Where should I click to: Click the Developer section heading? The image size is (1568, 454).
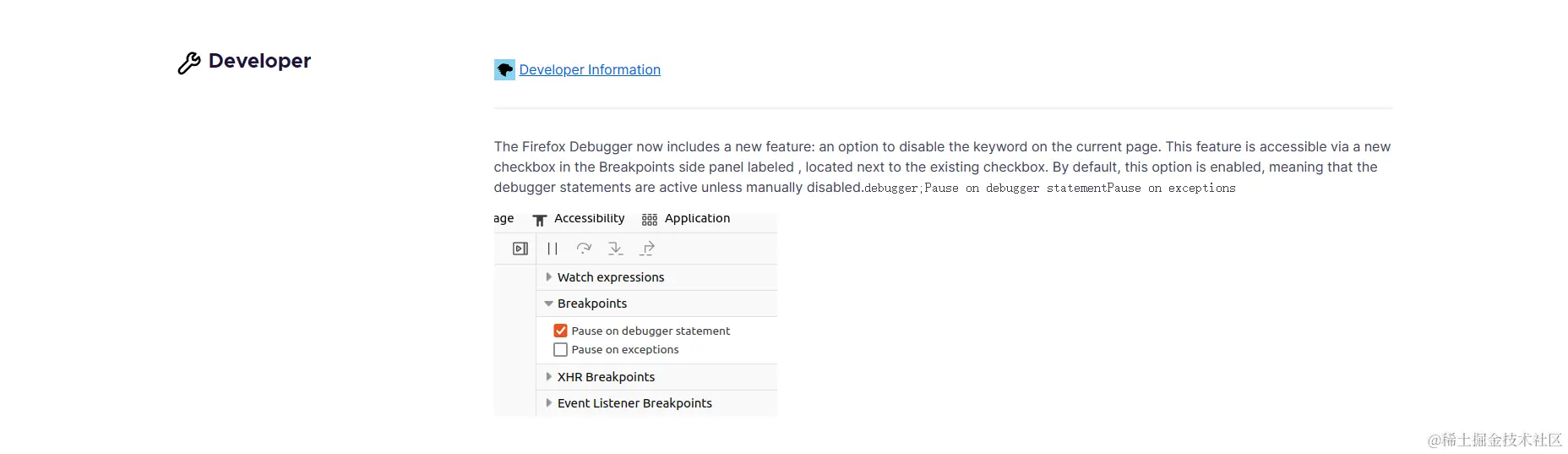[x=259, y=61]
